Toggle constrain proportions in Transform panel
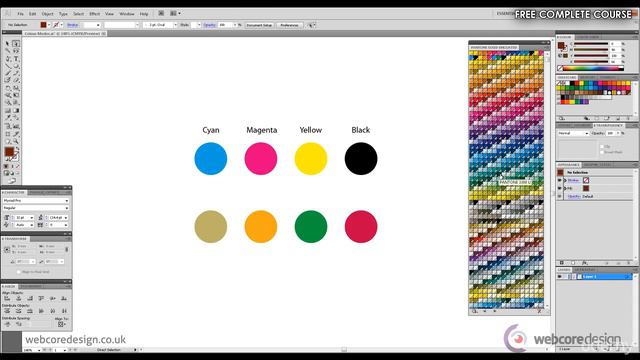This screenshot has height=360, width=640. coord(67,249)
